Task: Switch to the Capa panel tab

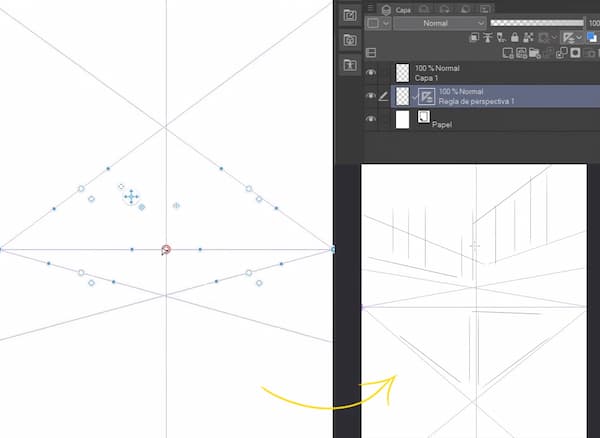Action: pos(403,8)
